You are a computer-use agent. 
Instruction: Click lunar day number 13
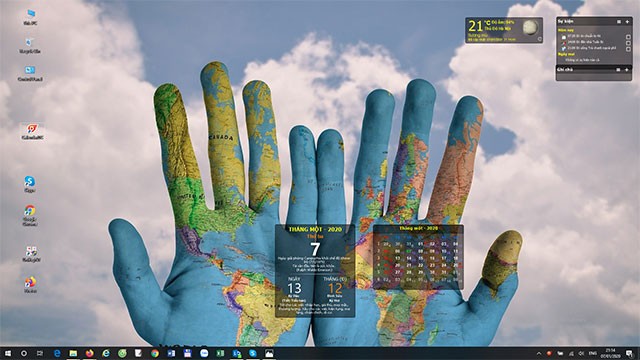[294, 288]
